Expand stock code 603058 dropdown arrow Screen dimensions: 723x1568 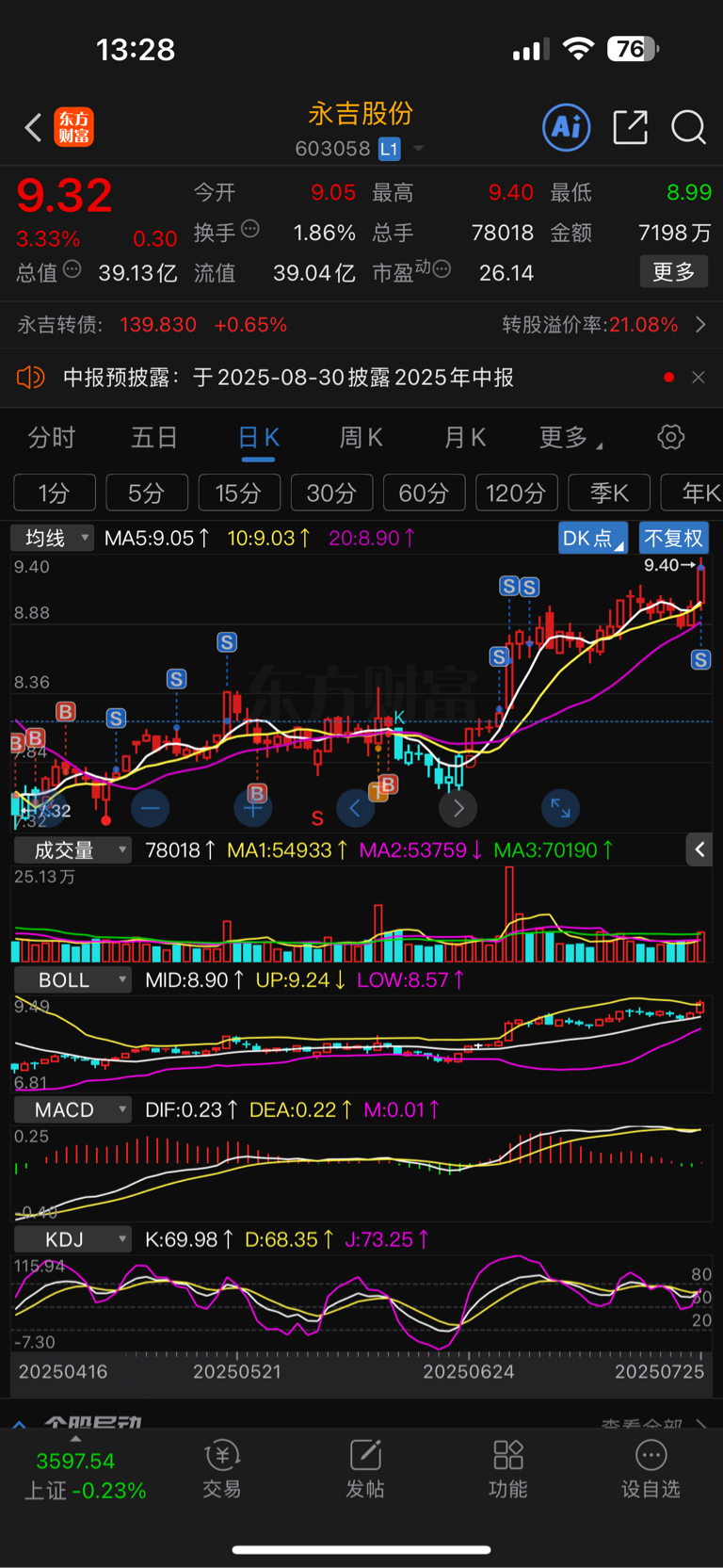tap(419, 149)
